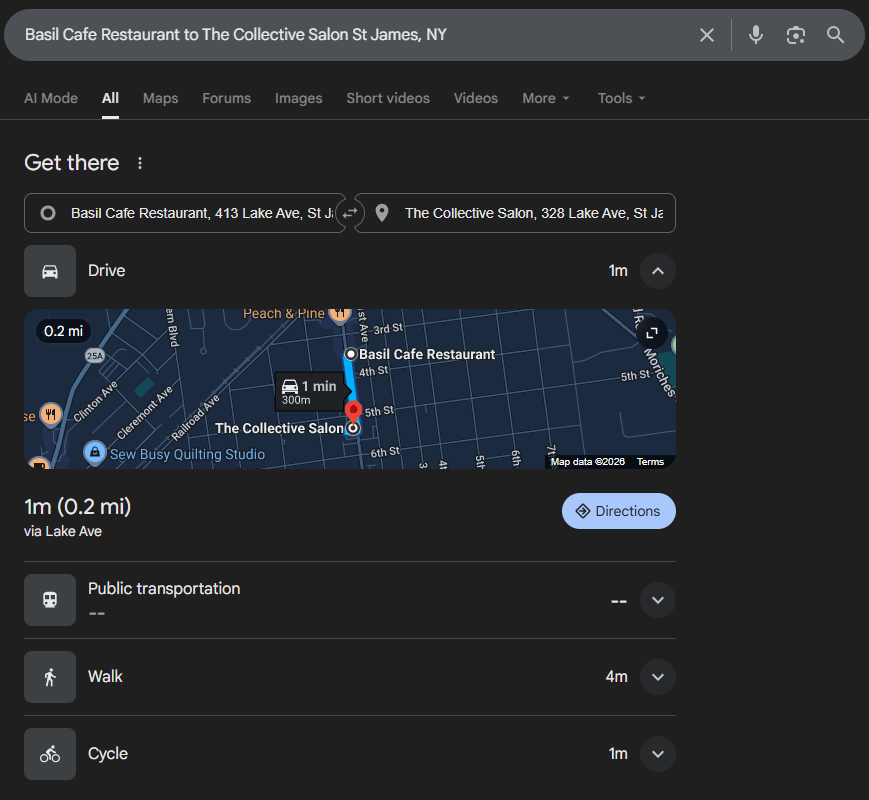Screen dimensions: 869x800
Task: Switch to the Images tab
Action: 298,98
